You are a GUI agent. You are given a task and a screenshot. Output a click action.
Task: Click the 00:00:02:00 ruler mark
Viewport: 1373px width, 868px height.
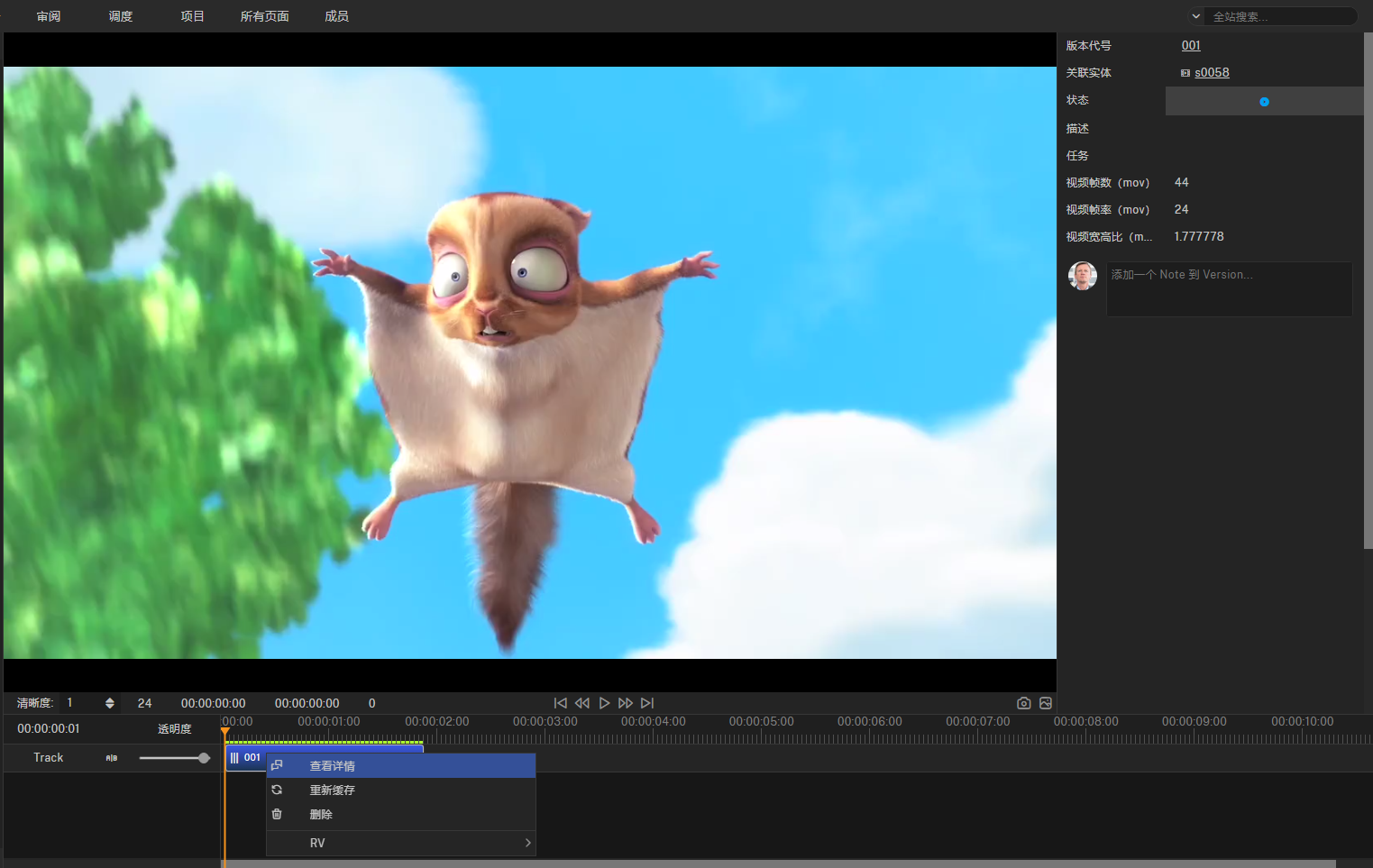point(437,722)
